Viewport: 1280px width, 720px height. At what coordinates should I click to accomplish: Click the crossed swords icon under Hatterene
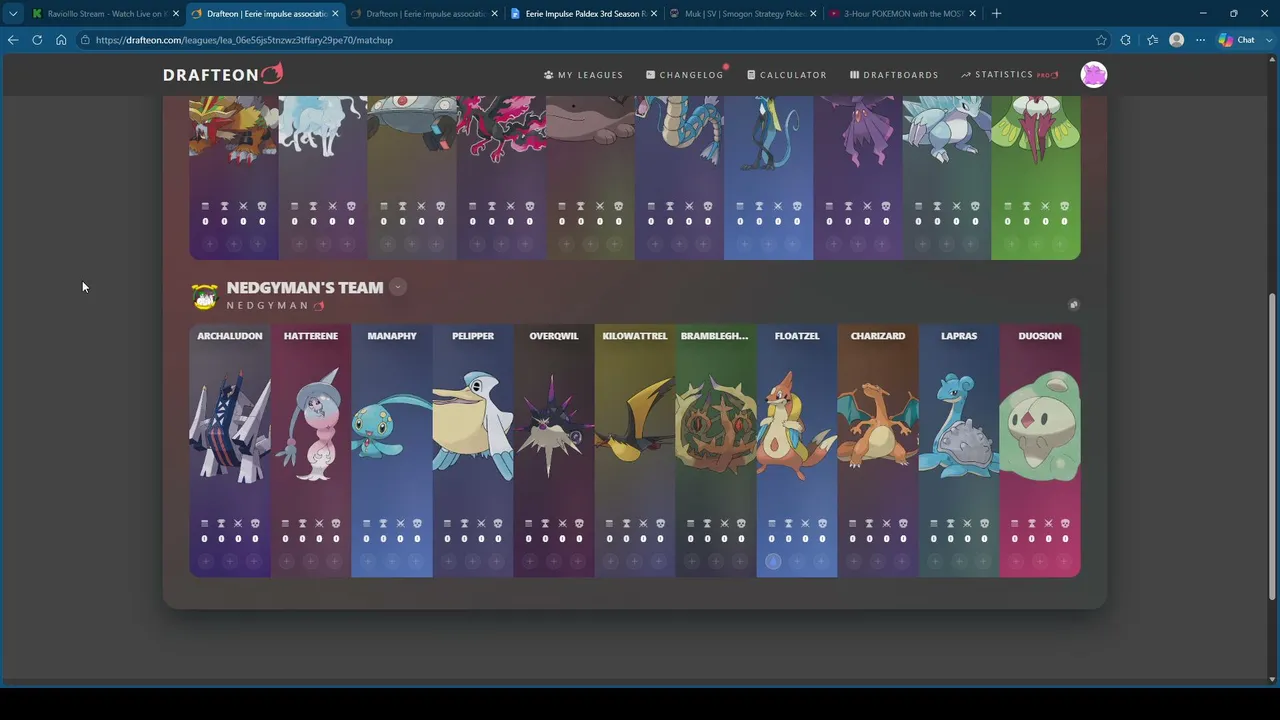tap(319, 523)
